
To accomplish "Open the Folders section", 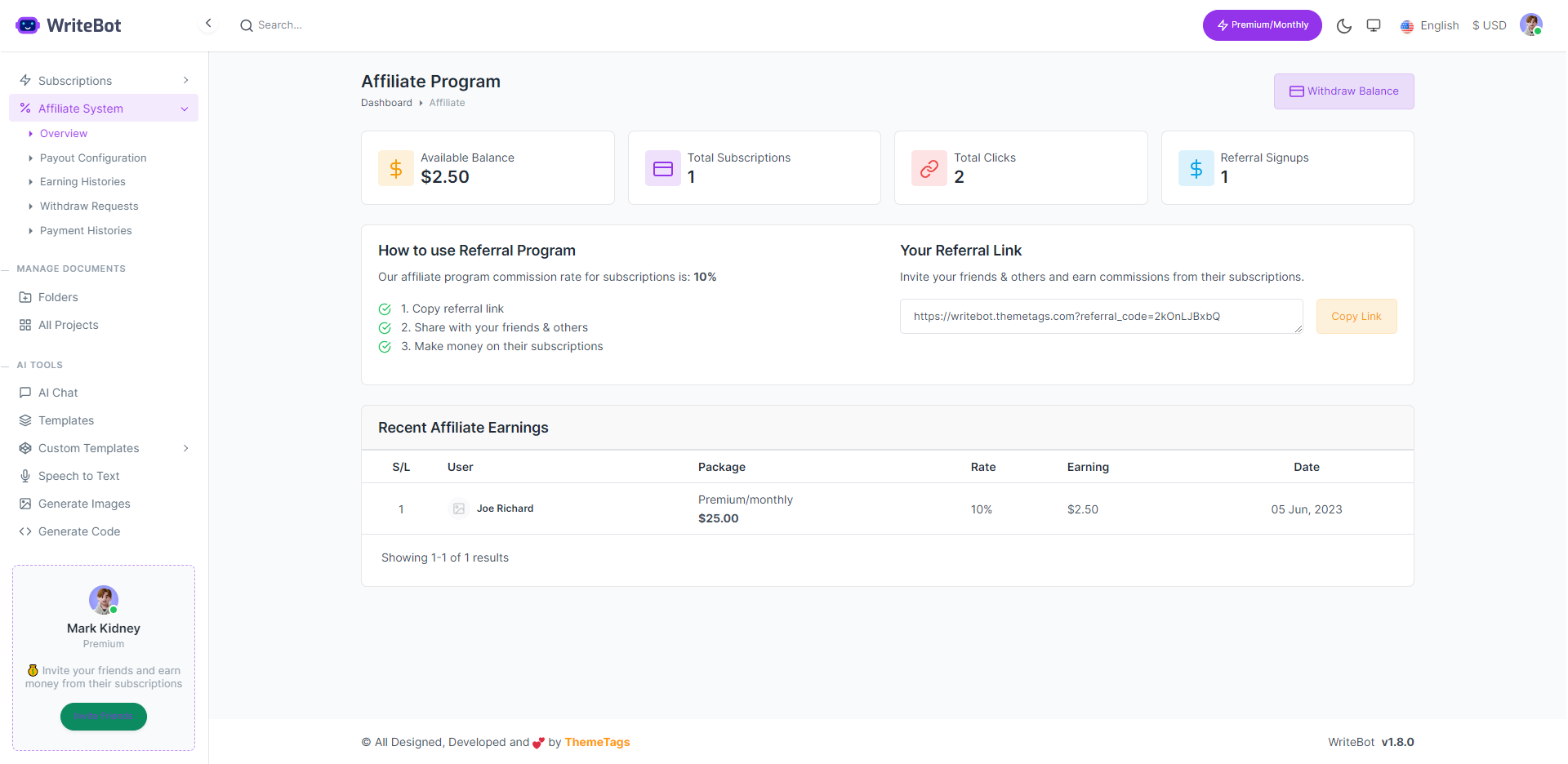I will pyautogui.click(x=57, y=297).
